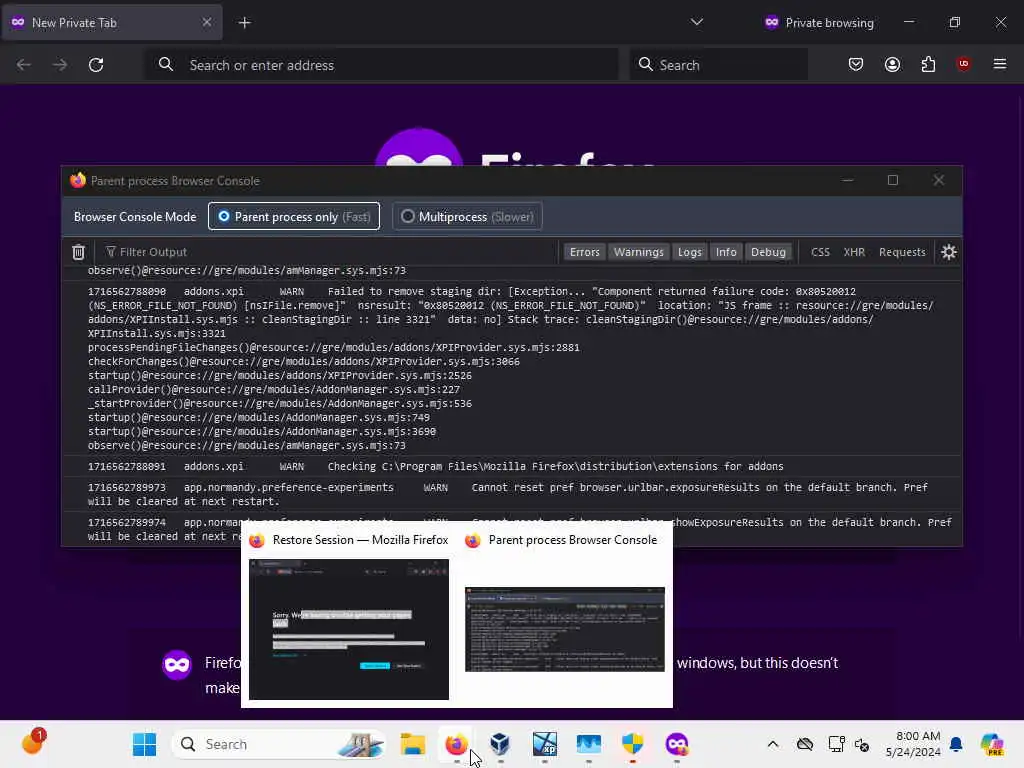Click the OneDrive cloud tray icon
This screenshot has height=768, width=1024.
point(805,744)
